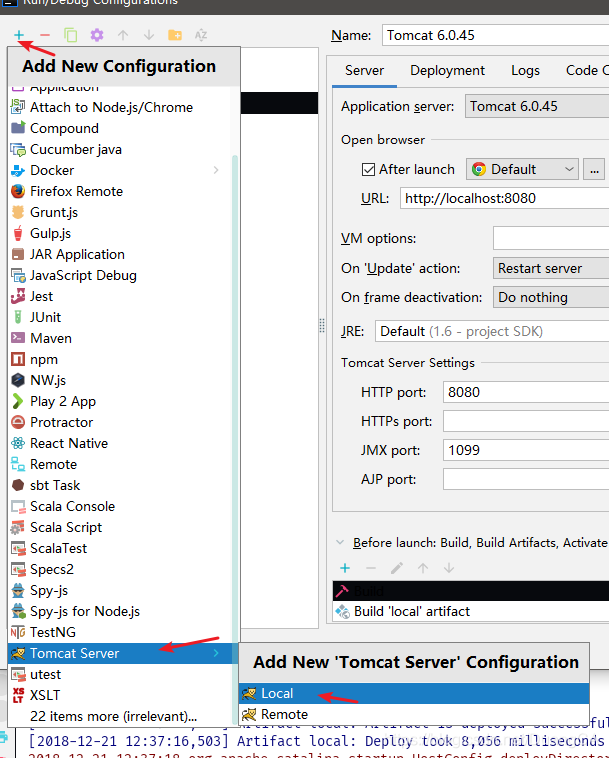Click the pencil edit icon under Before launch
The image size is (609, 758).
397,568
